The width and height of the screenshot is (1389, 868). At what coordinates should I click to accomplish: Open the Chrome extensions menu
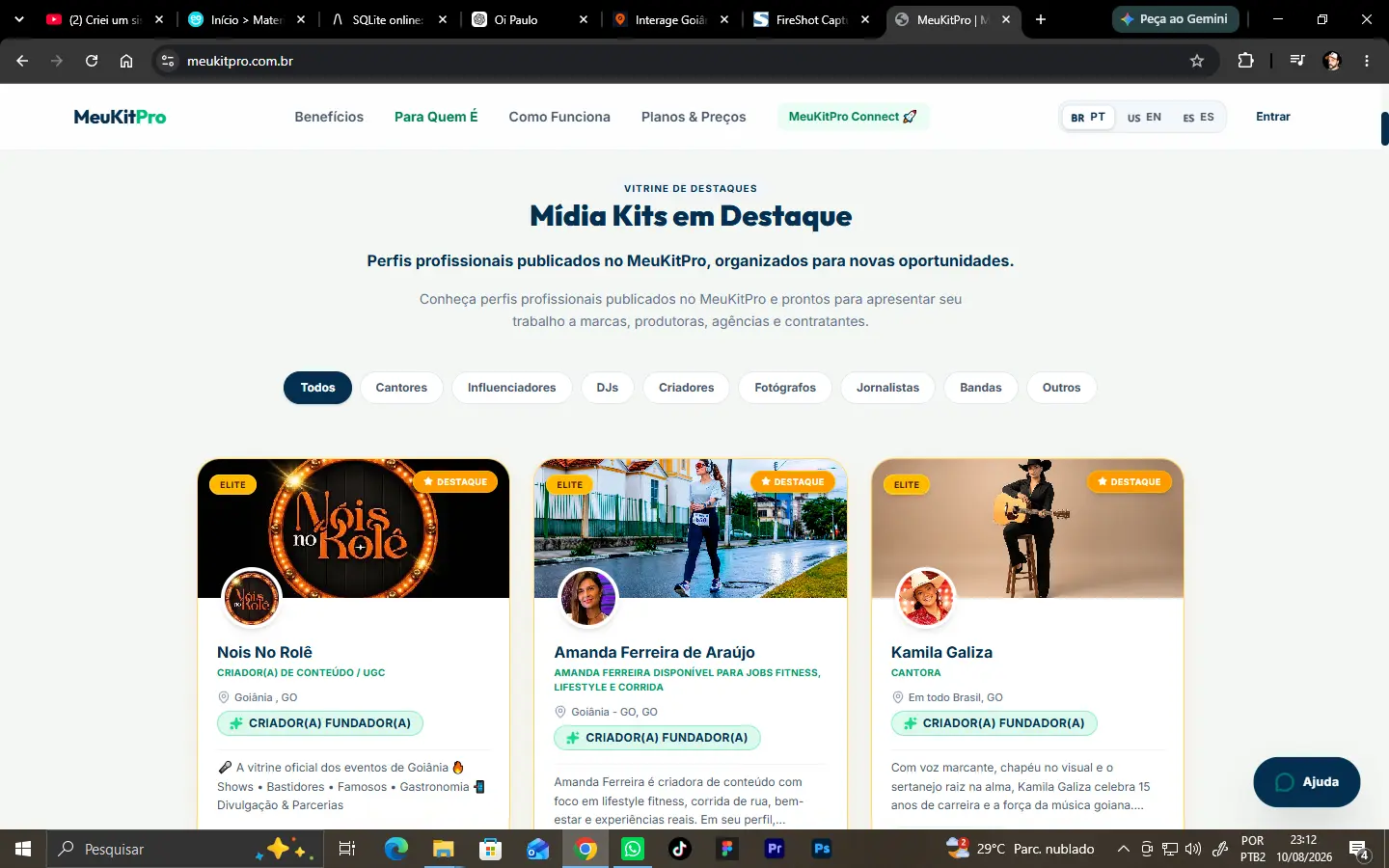(x=1245, y=61)
